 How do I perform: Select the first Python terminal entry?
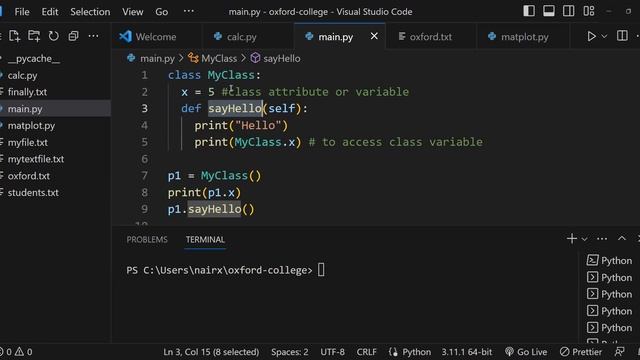609,260
